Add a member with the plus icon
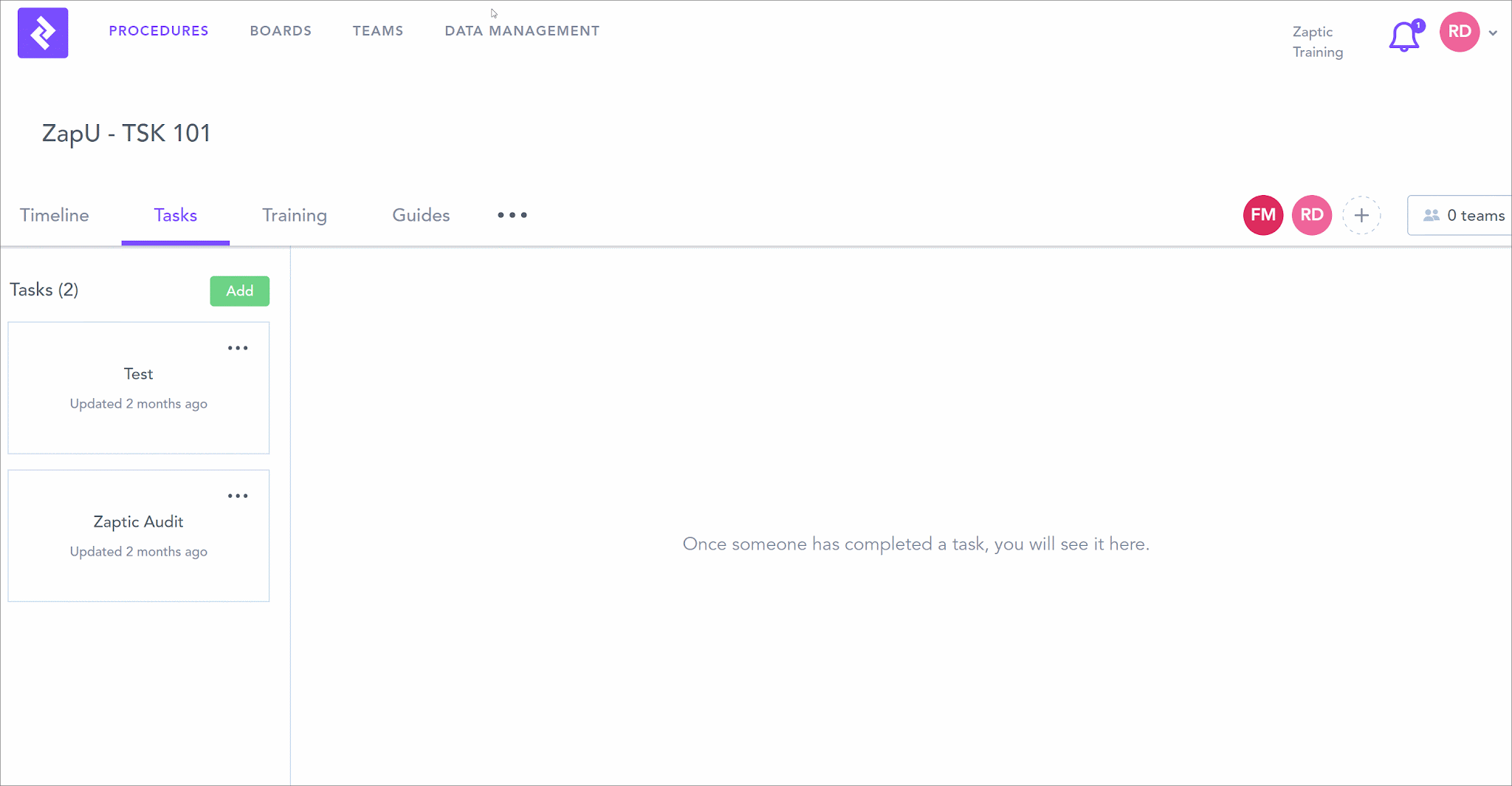The image size is (1512, 786). tap(1361, 215)
